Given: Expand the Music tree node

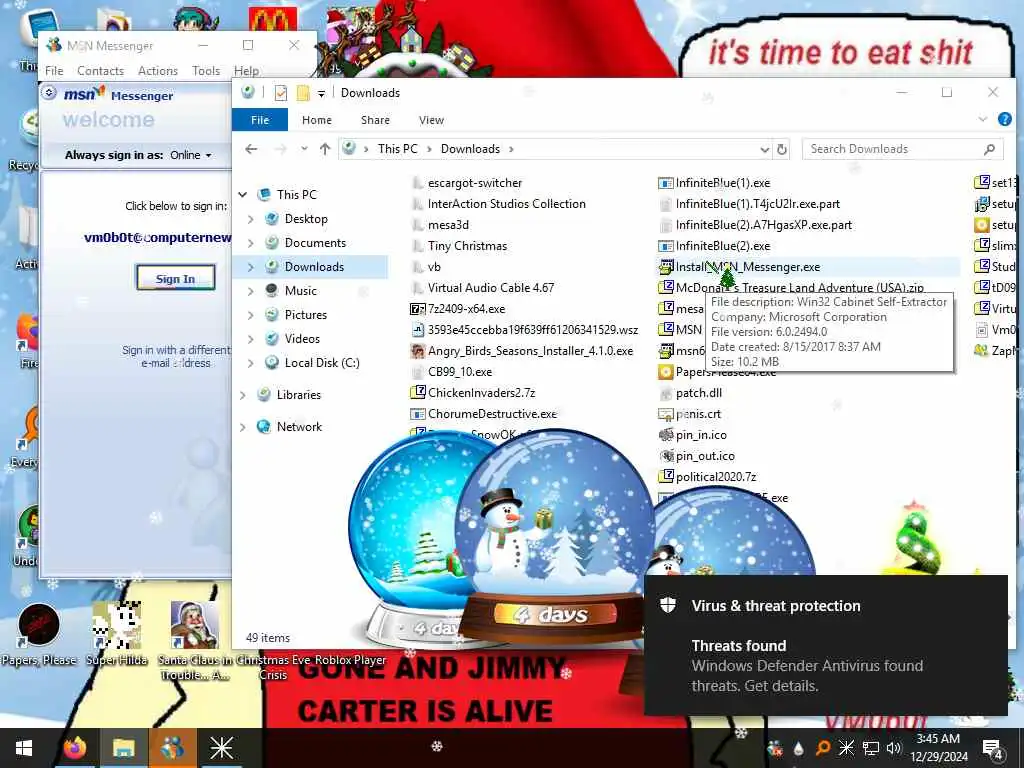Looking at the screenshot, I should pos(251,291).
